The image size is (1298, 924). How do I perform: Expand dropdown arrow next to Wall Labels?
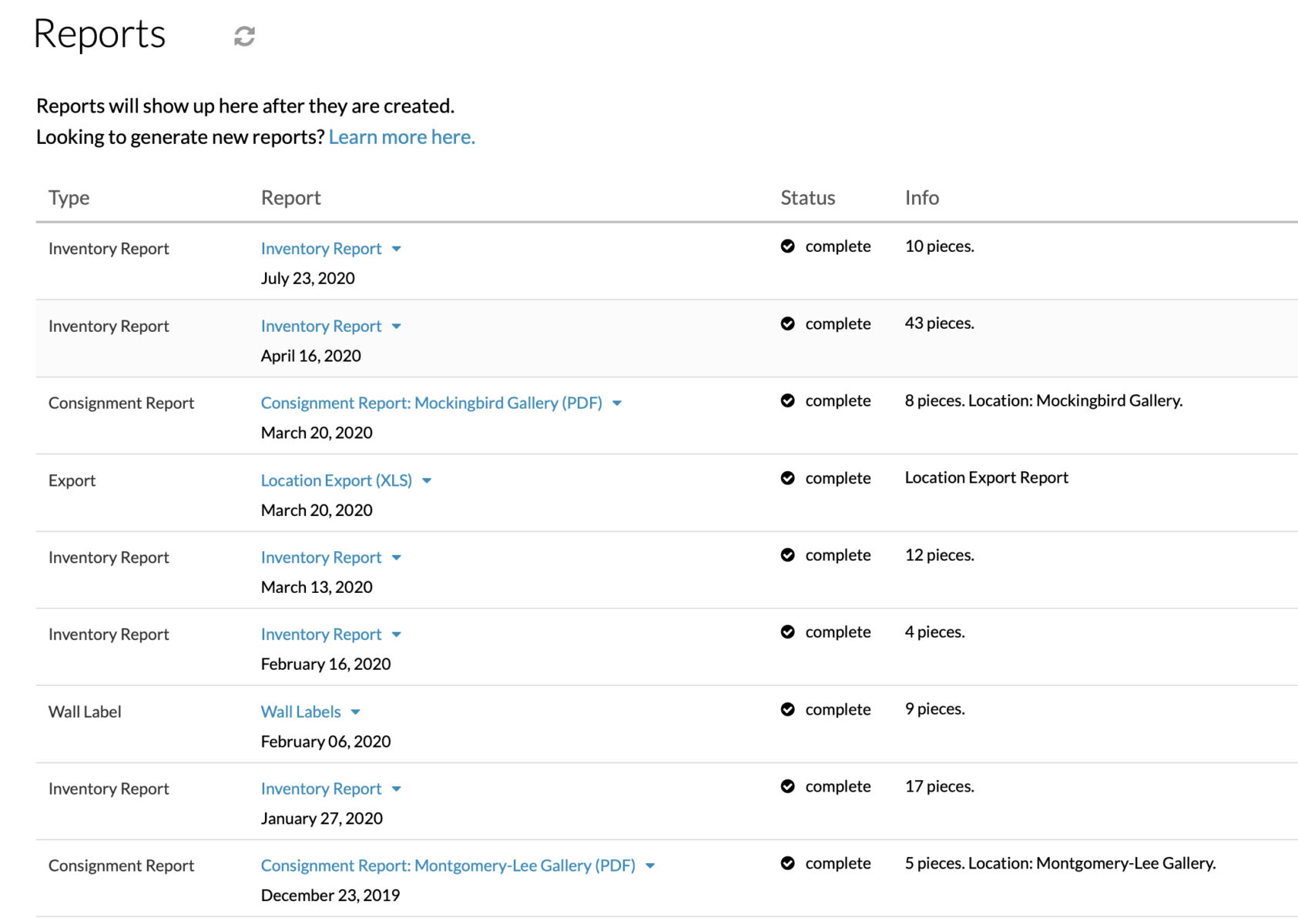(355, 712)
